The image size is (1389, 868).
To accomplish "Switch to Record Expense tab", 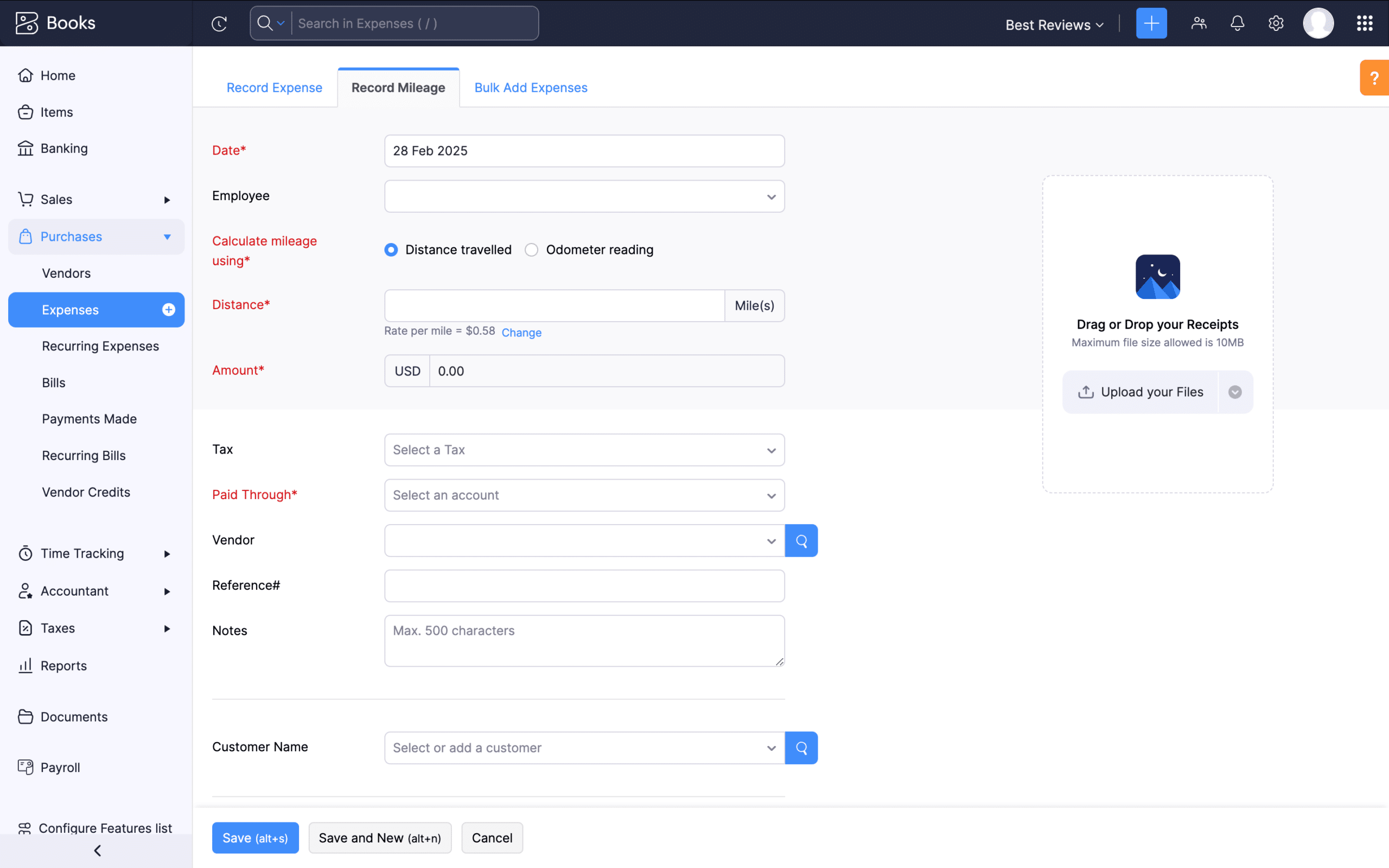I will (275, 88).
